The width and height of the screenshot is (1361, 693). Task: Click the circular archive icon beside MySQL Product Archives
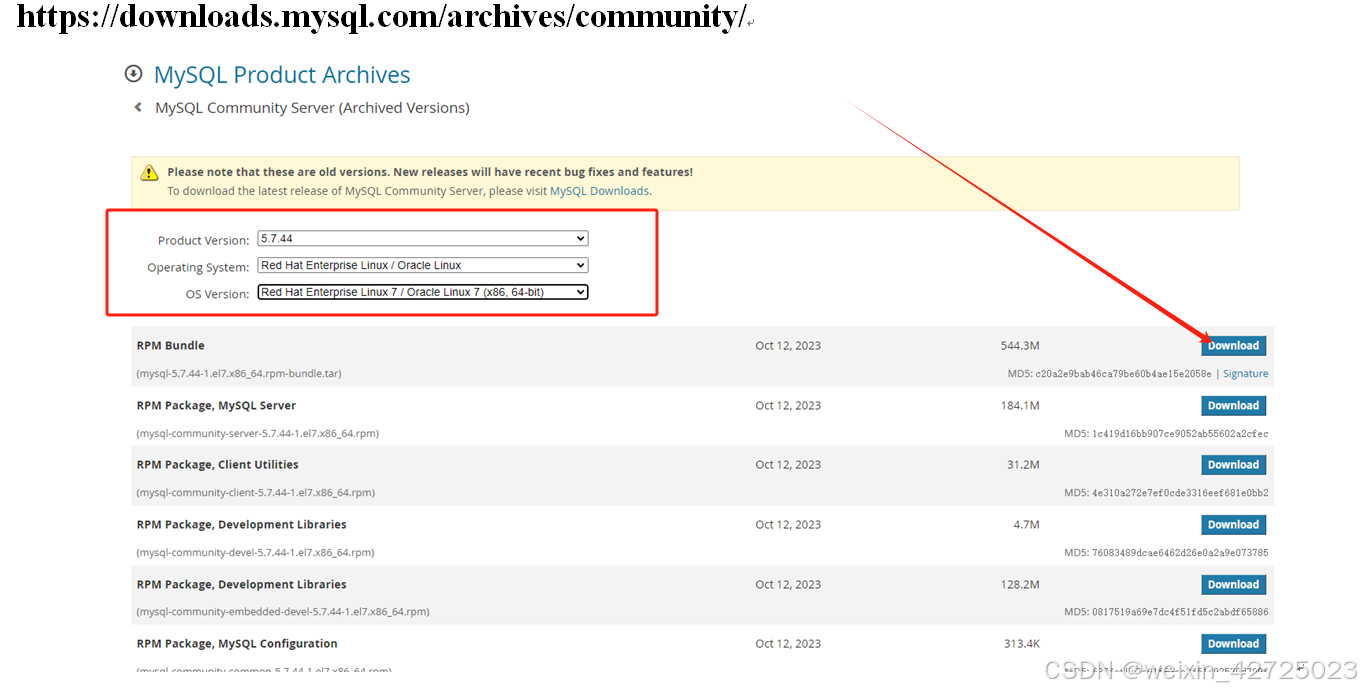[133, 73]
